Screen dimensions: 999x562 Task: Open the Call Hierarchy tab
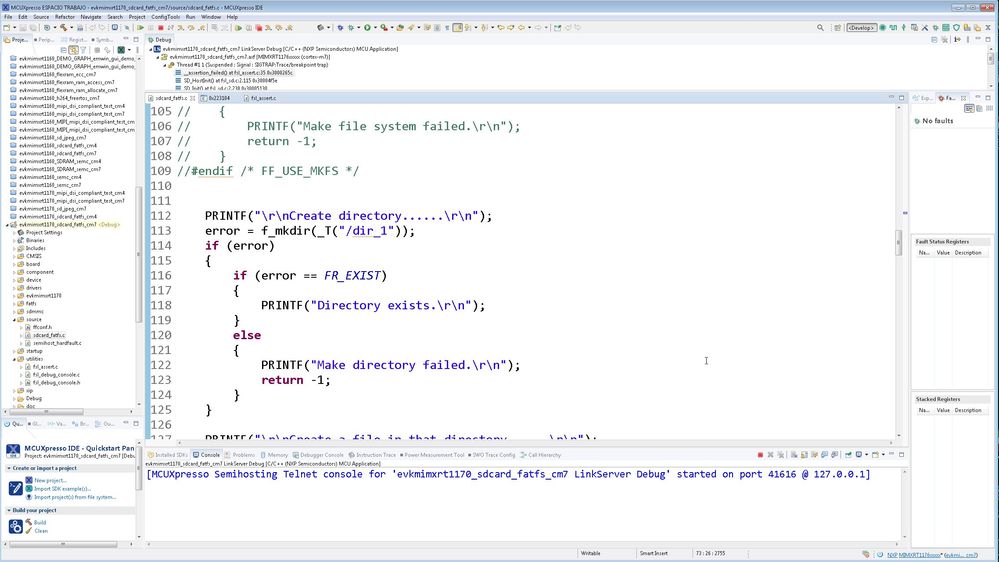click(541, 455)
